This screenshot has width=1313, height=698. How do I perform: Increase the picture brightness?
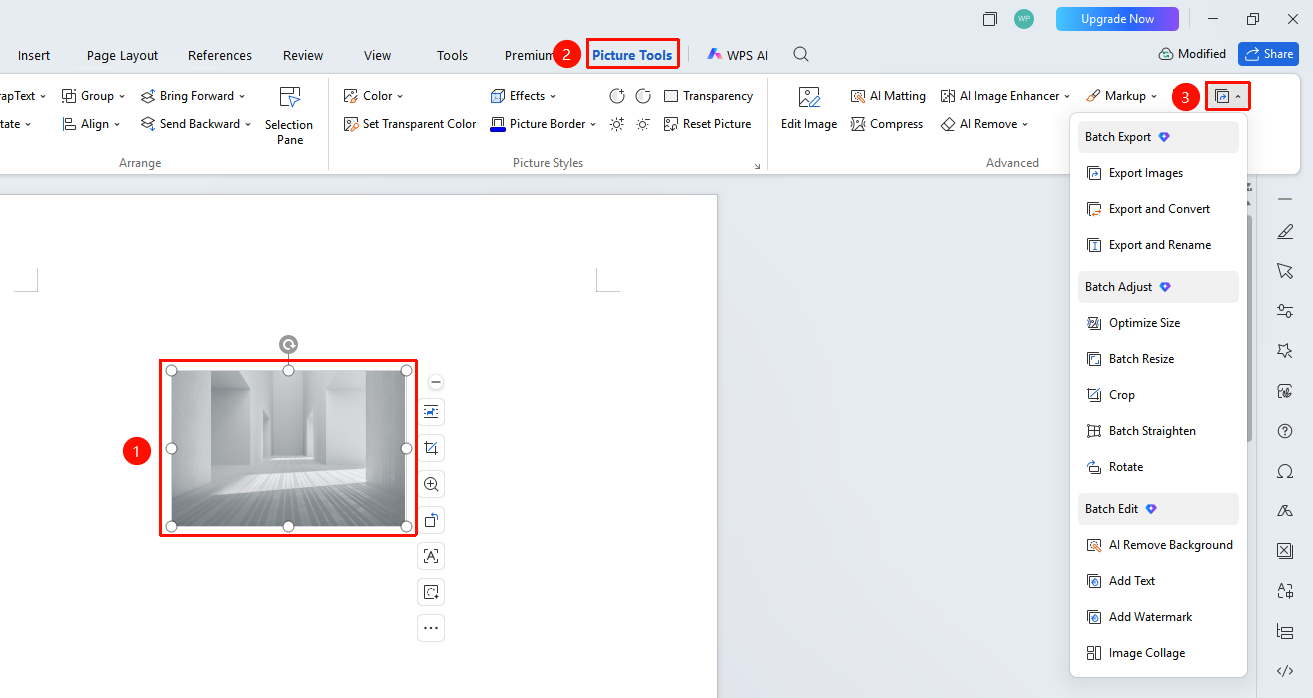(618, 124)
